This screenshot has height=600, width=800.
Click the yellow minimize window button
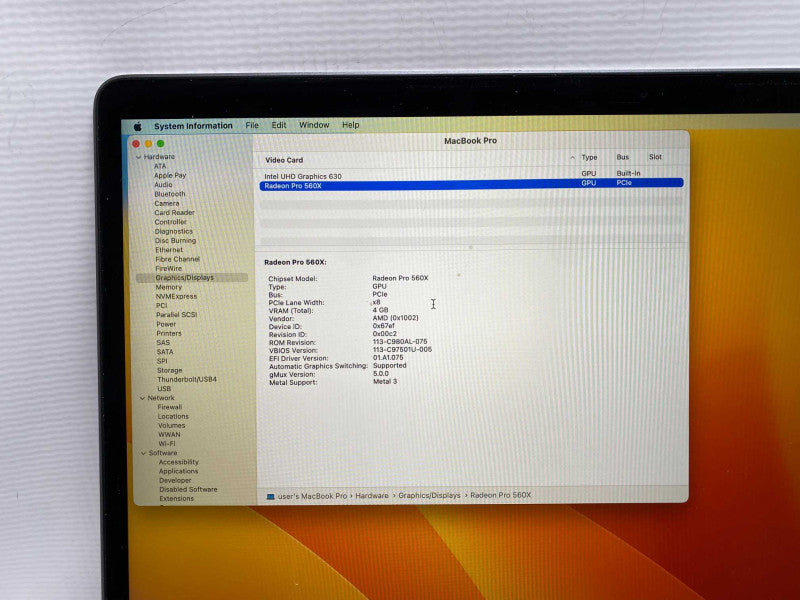[148, 144]
